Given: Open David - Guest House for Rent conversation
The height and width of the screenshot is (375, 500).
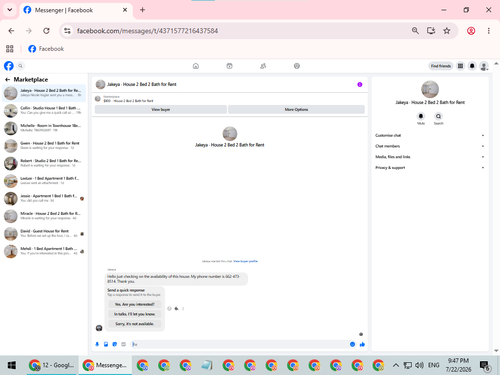Looking at the screenshot, I should pos(44,233).
